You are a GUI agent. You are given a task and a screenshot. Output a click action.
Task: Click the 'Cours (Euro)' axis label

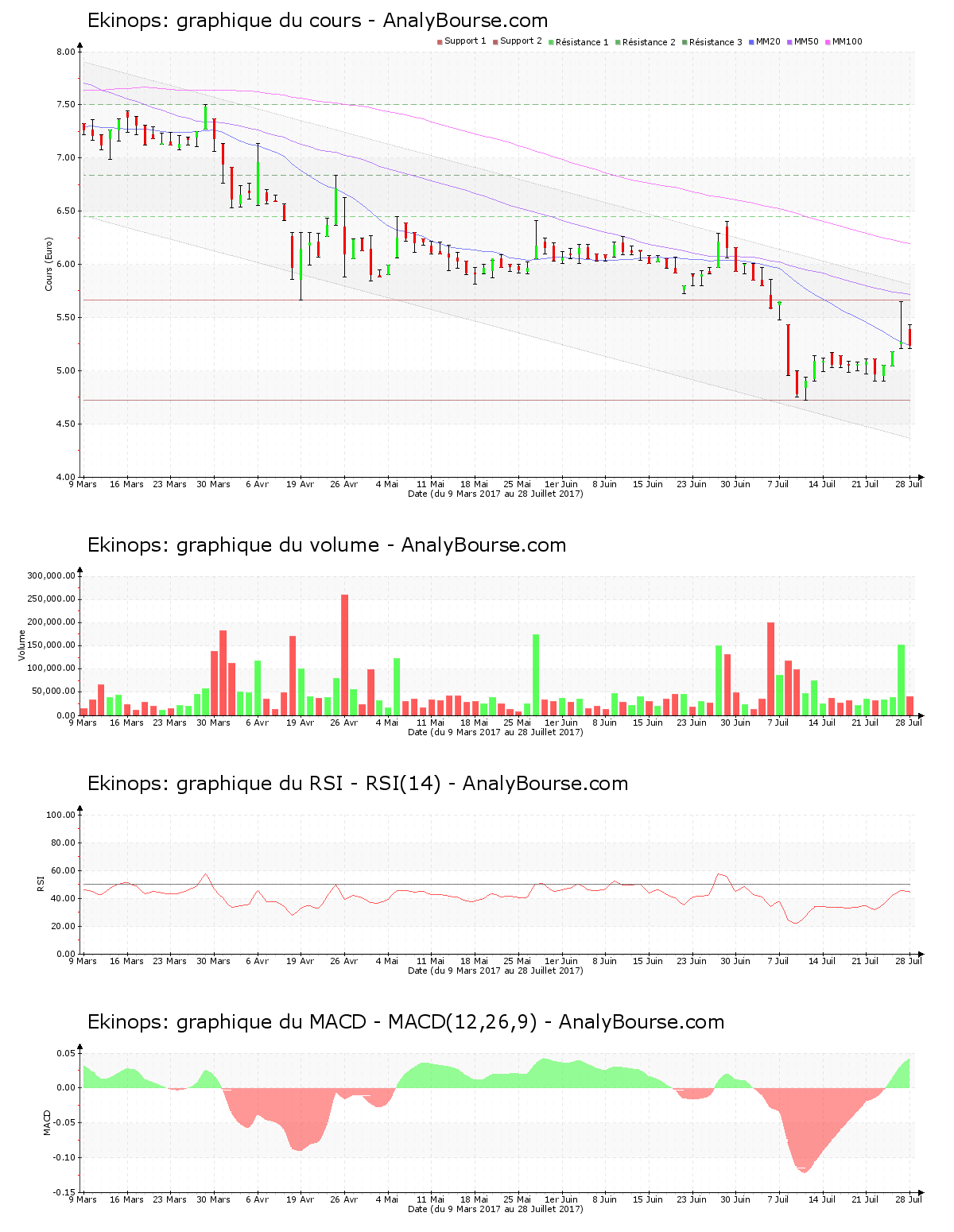pos(49,264)
